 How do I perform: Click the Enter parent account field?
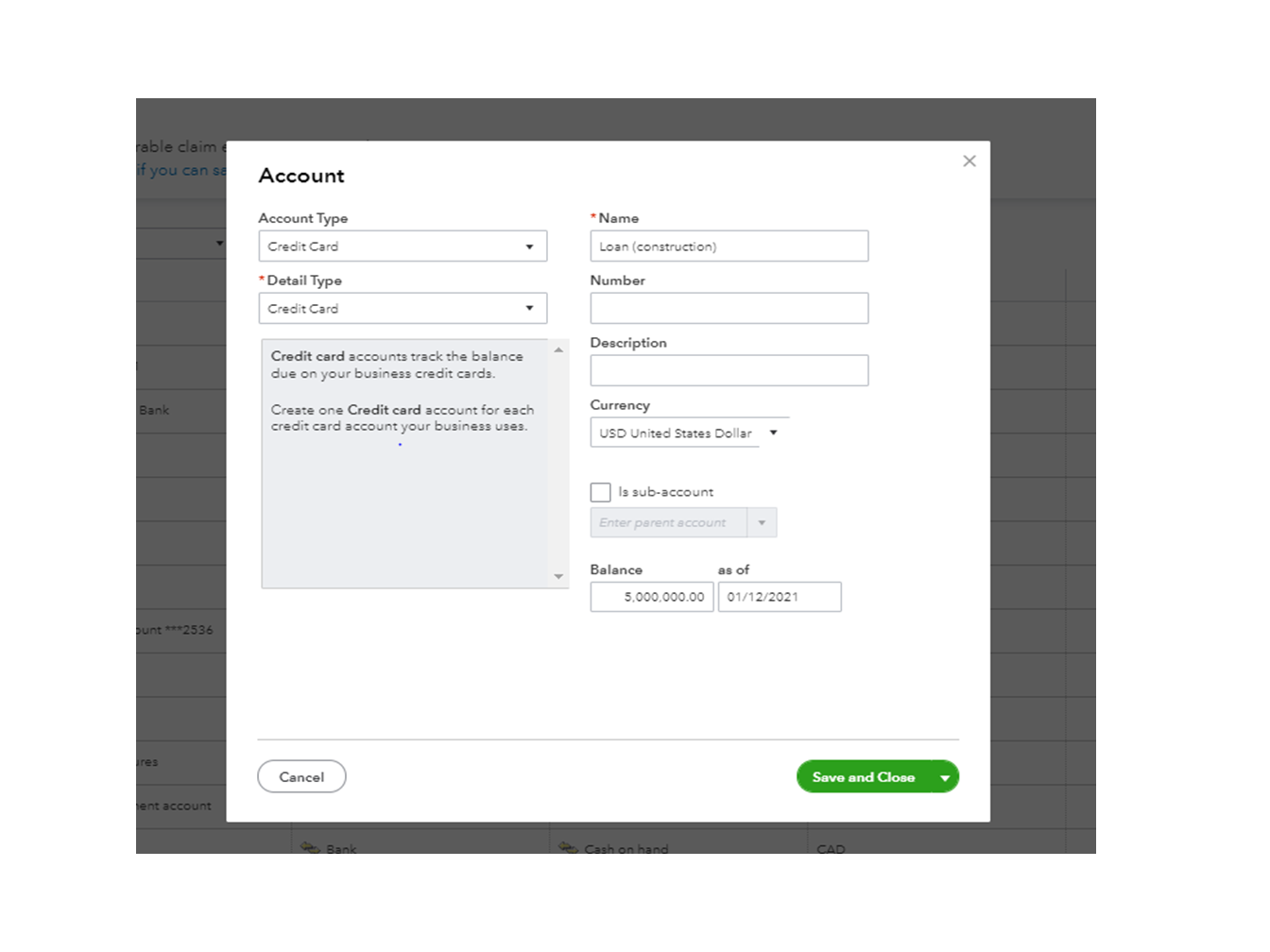pyautogui.click(x=669, y=522)
